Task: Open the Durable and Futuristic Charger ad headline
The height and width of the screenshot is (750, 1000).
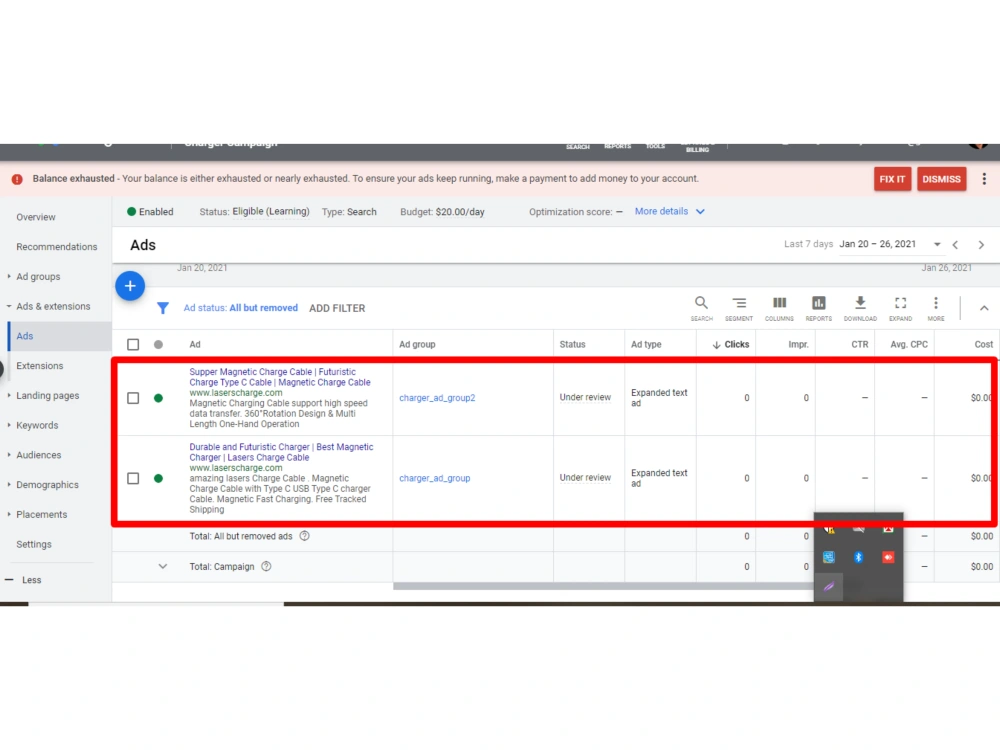Action: pos(281,452)
